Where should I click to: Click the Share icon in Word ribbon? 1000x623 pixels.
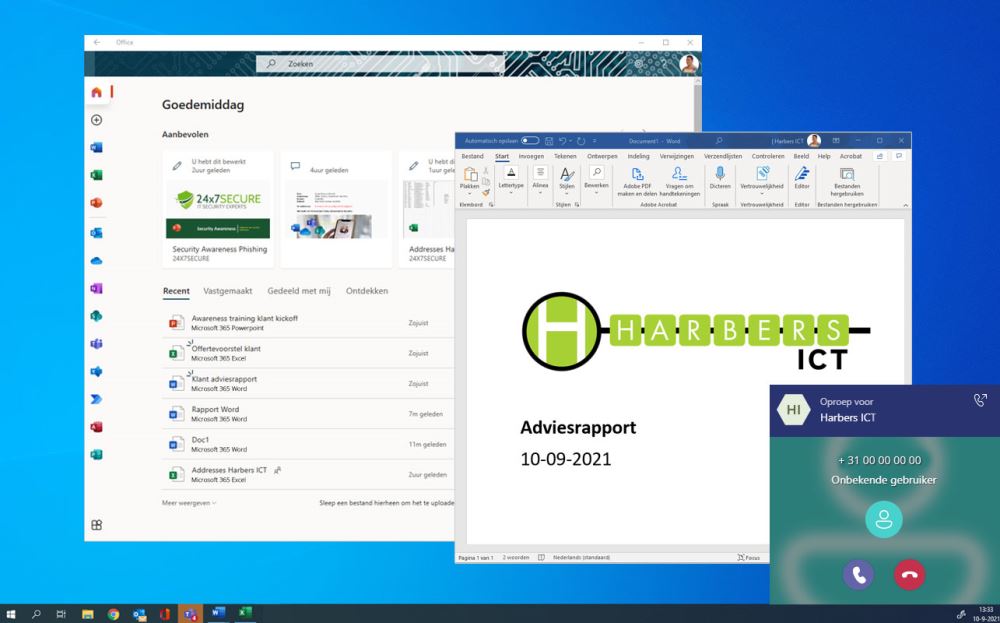[x=880, y=156]
